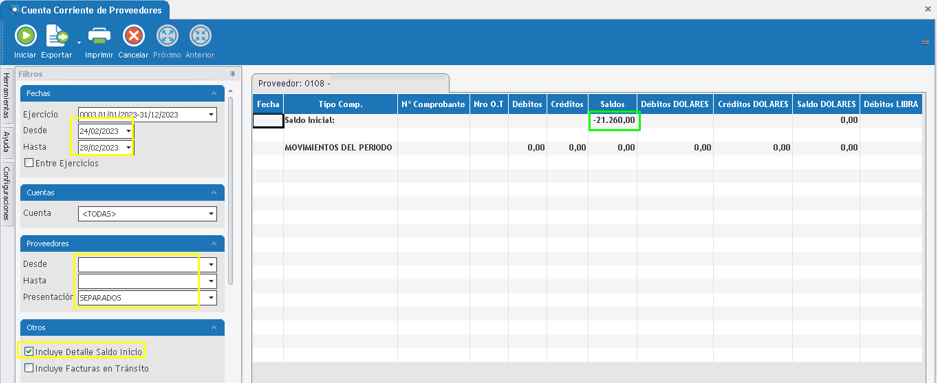The width and height of the screenshot is (937, 383).
Task: Collapse the Fechas section
Action: (x=213, y=94)
